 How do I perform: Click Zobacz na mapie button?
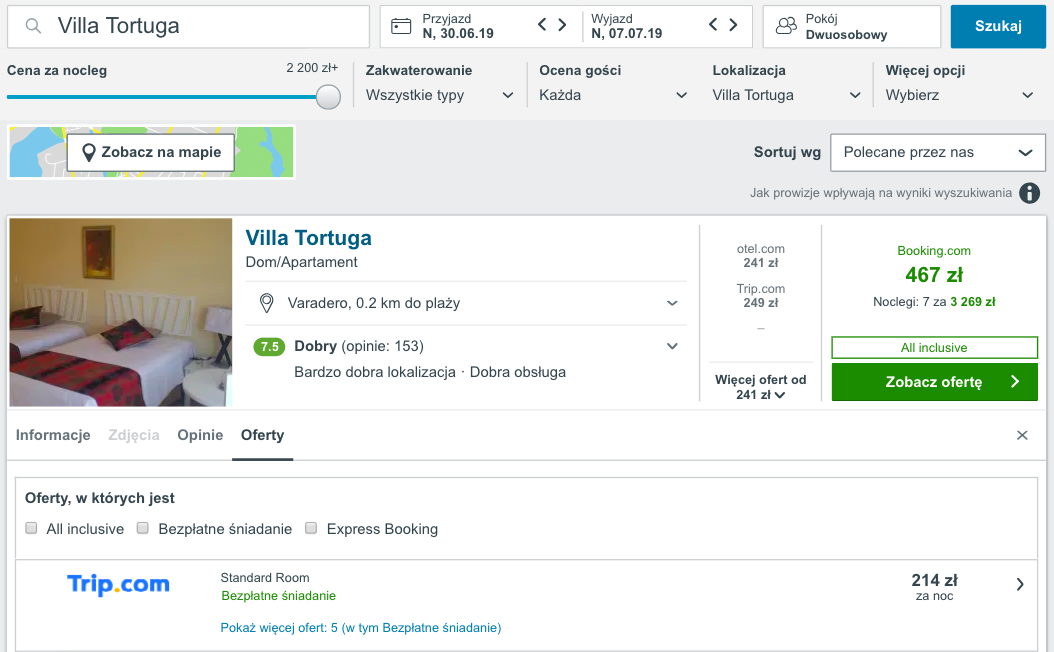tap(151, 153)
